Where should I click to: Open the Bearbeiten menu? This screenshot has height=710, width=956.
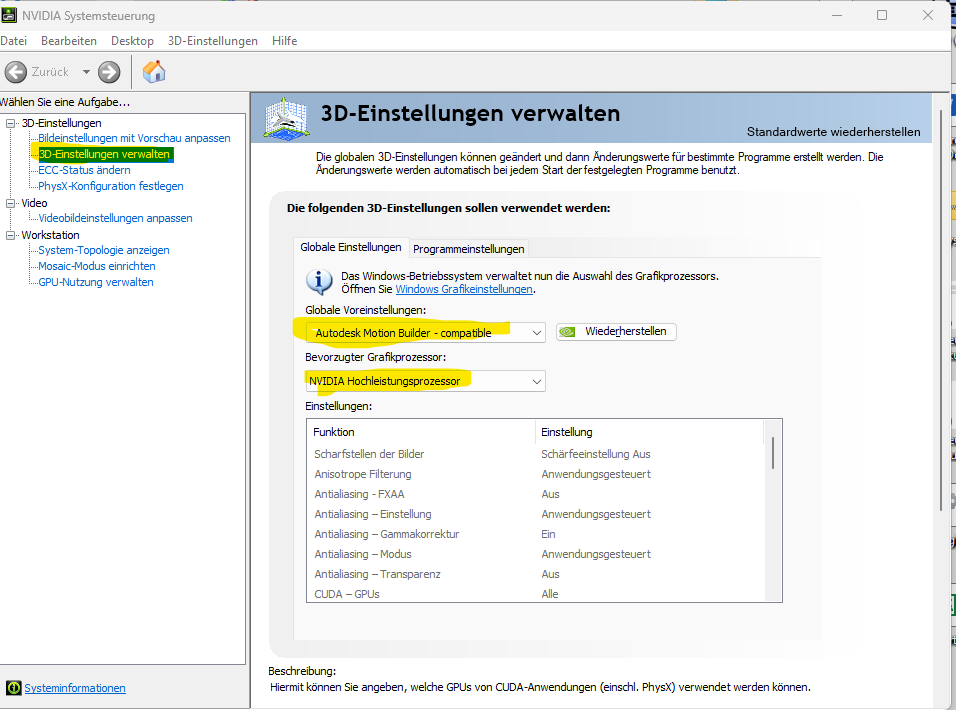pyautogui.click(x=69, y=41)
